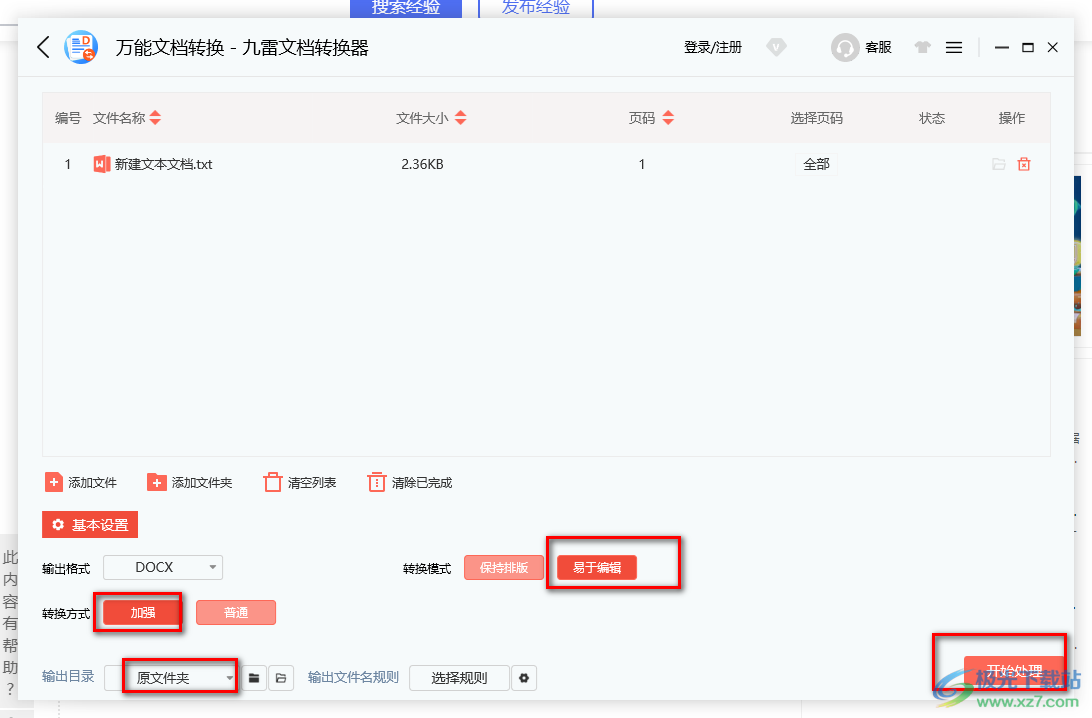Select 保持排版 conversion mode
The height and width of the screenshot is (718, 1092).
pyautogui.click(x=503, y=568)
